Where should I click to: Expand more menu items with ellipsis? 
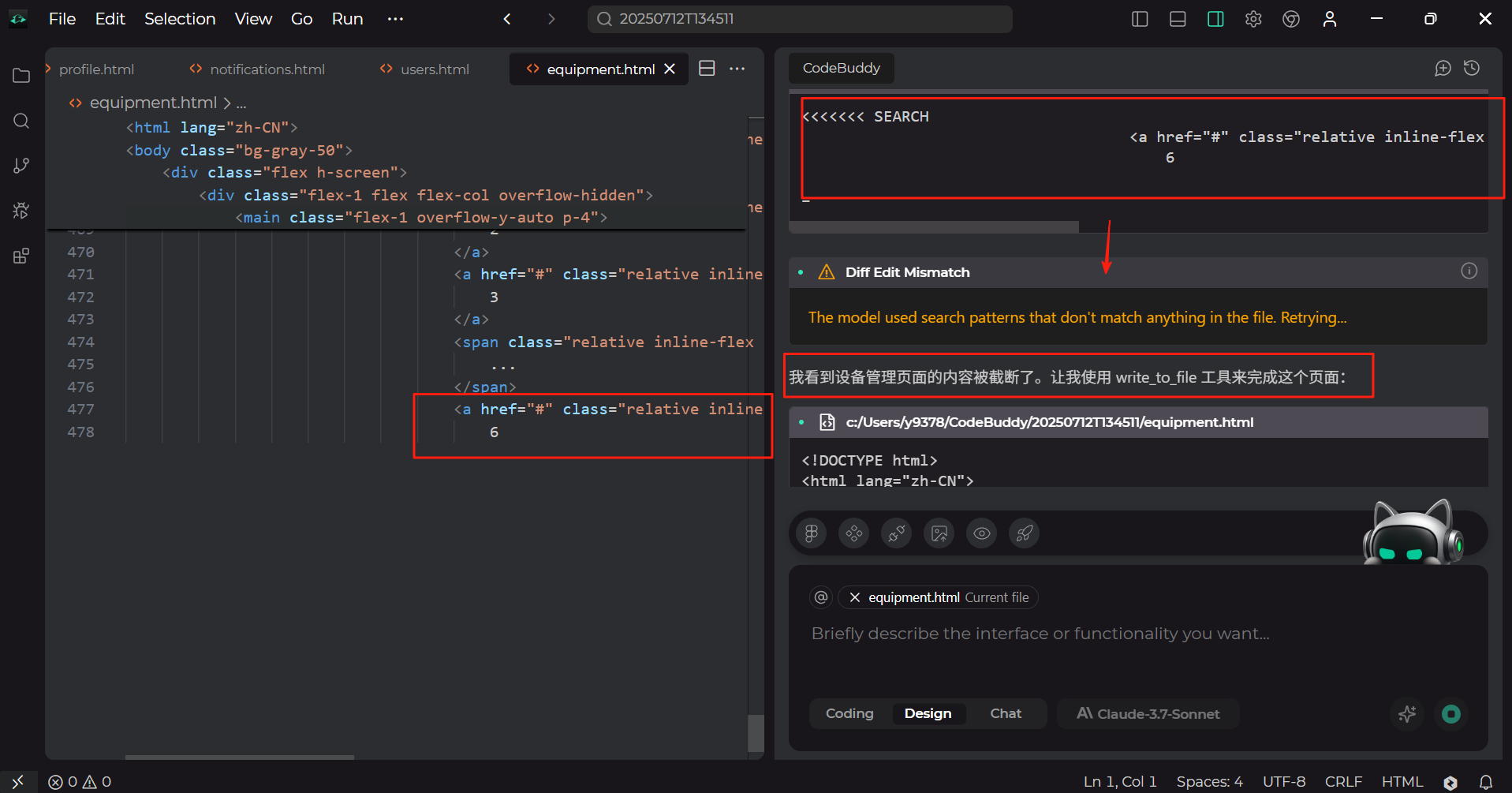pyautogui.click(x=395, y=19)
